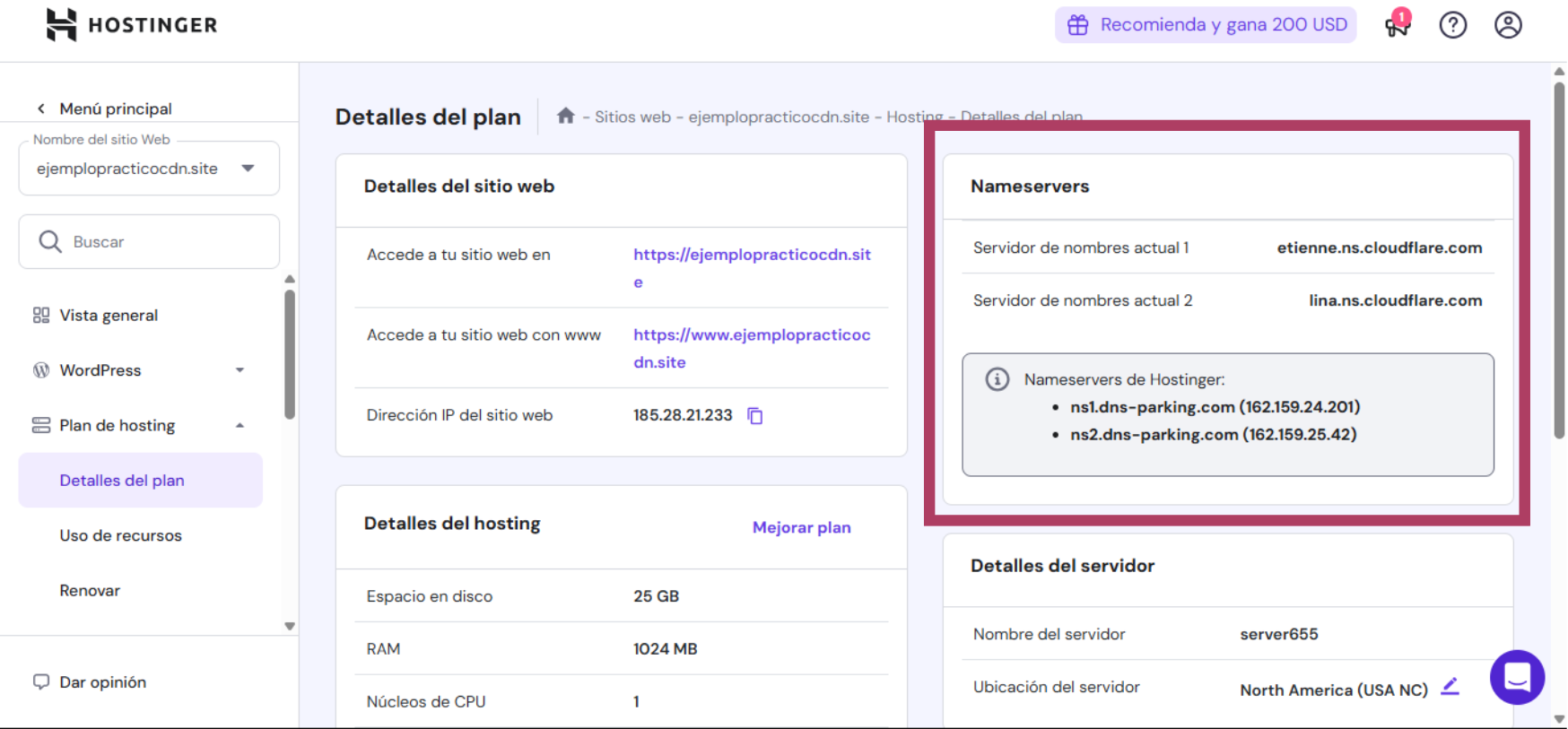The width and height of the screenshot is (1568, 729).
Task: Click the main page vertical scrollbar
Action: click(x=1559, y=260)
